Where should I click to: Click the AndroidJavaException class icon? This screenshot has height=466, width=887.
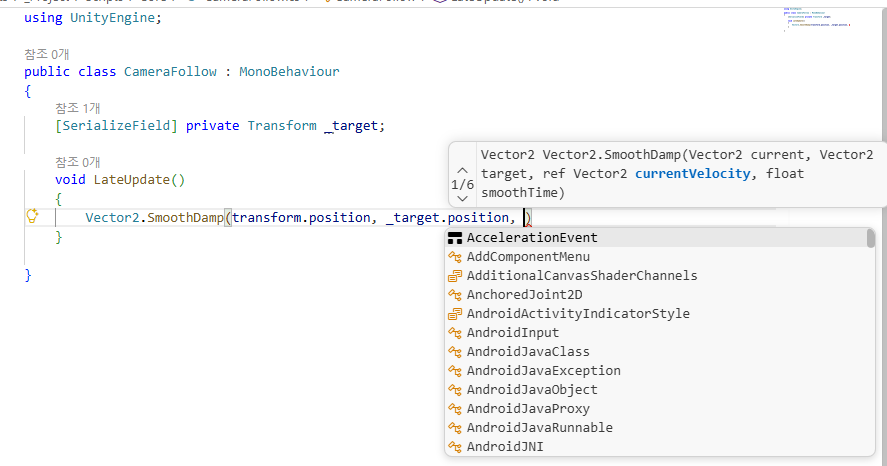(x=455, y=371)
